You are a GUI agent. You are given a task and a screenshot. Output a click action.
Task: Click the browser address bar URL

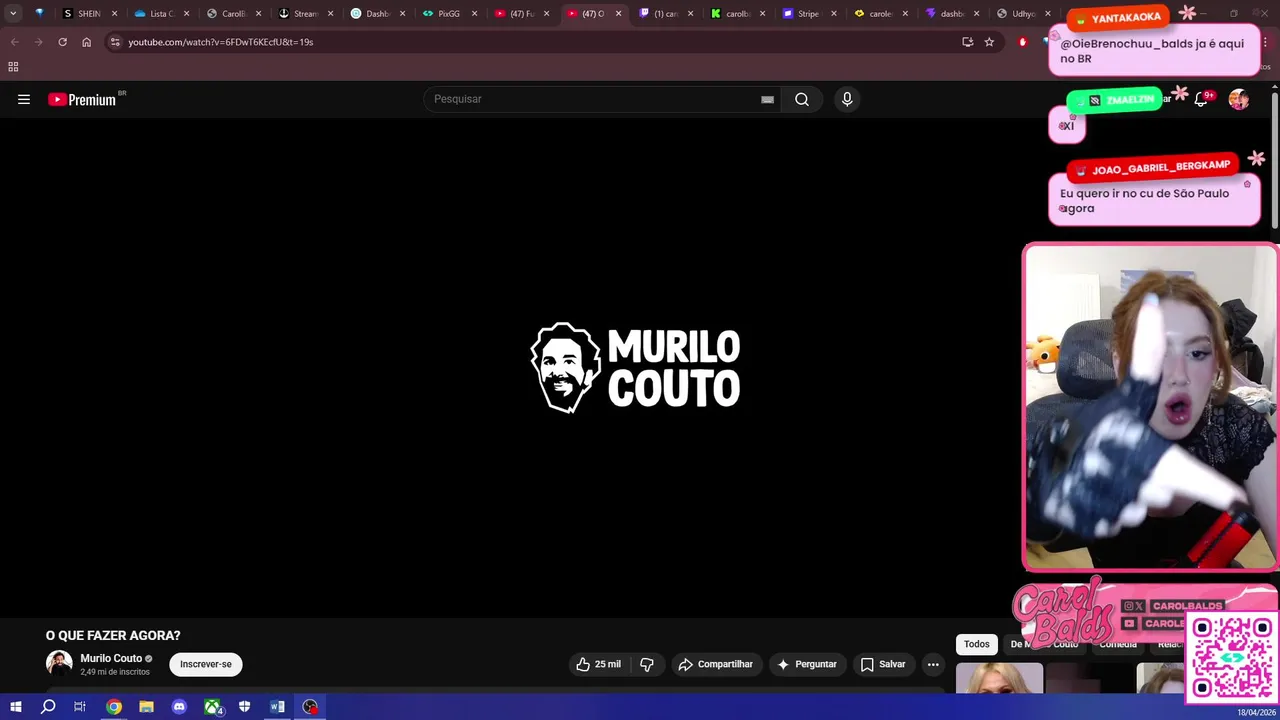pyautogui.click(x=220, y=42)
